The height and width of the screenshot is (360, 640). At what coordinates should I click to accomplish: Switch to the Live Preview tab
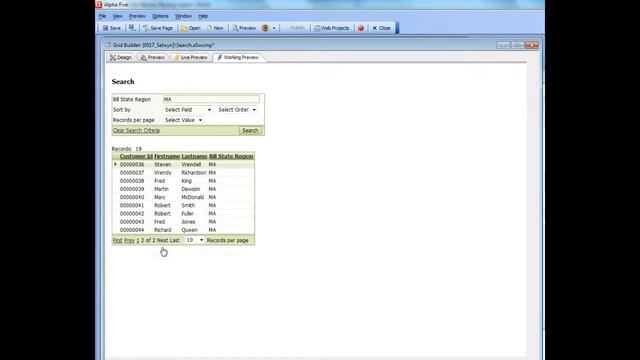pos(191,58)
